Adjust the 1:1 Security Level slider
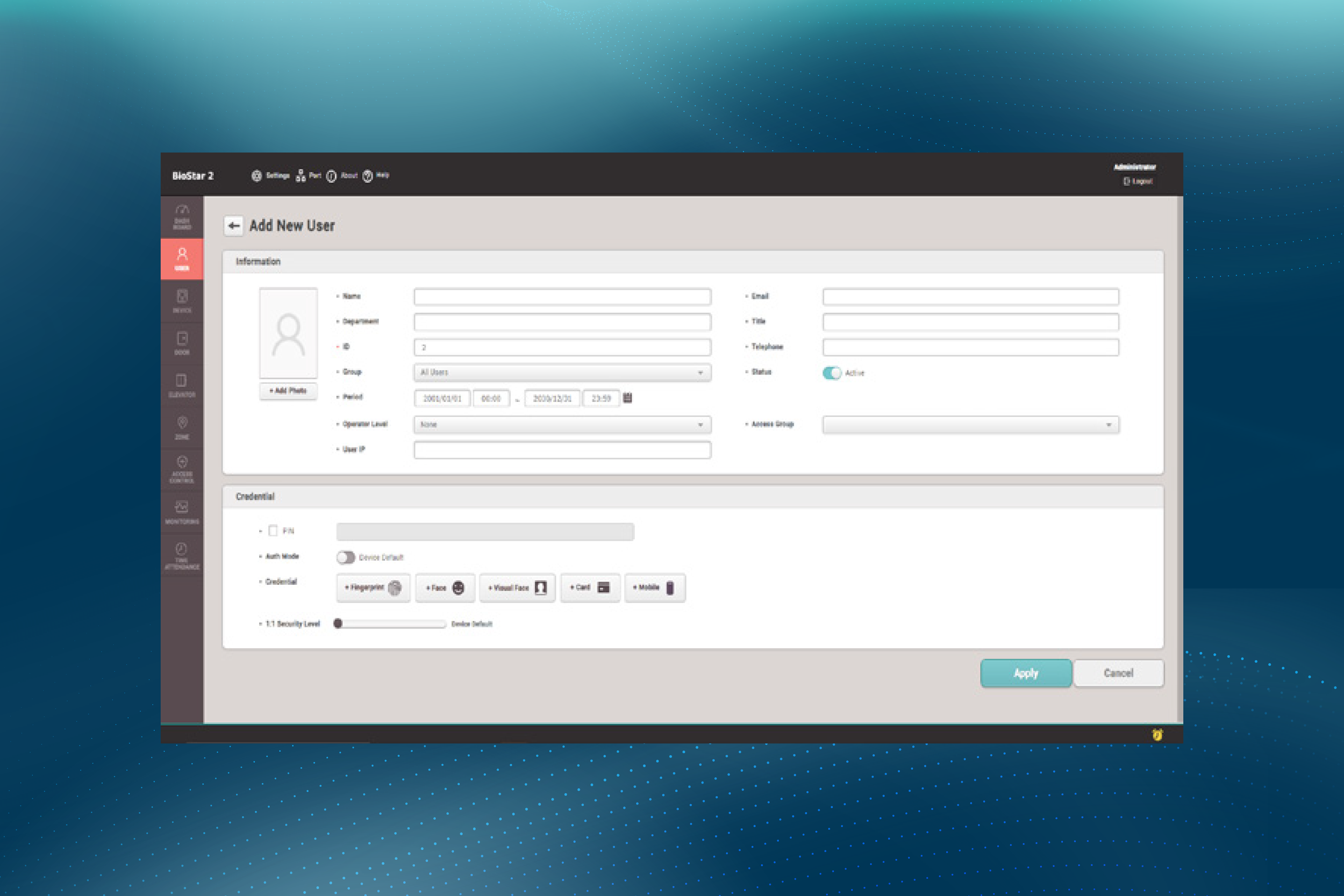The width and height of the screenshot is (1344, 896). (x=338, y=623)
